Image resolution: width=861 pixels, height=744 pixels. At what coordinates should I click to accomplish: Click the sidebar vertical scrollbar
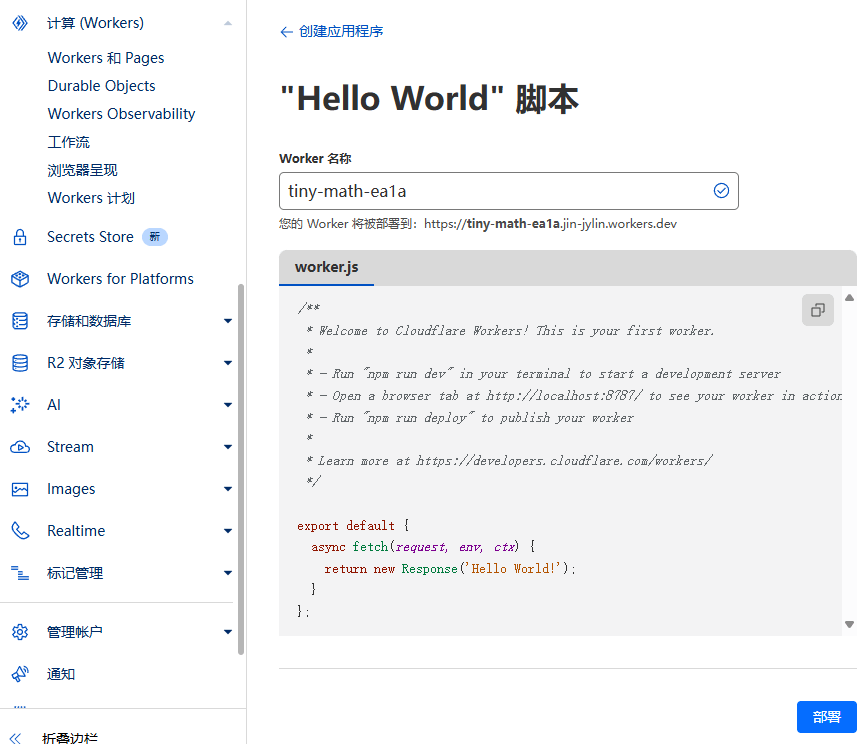[241, 469]
